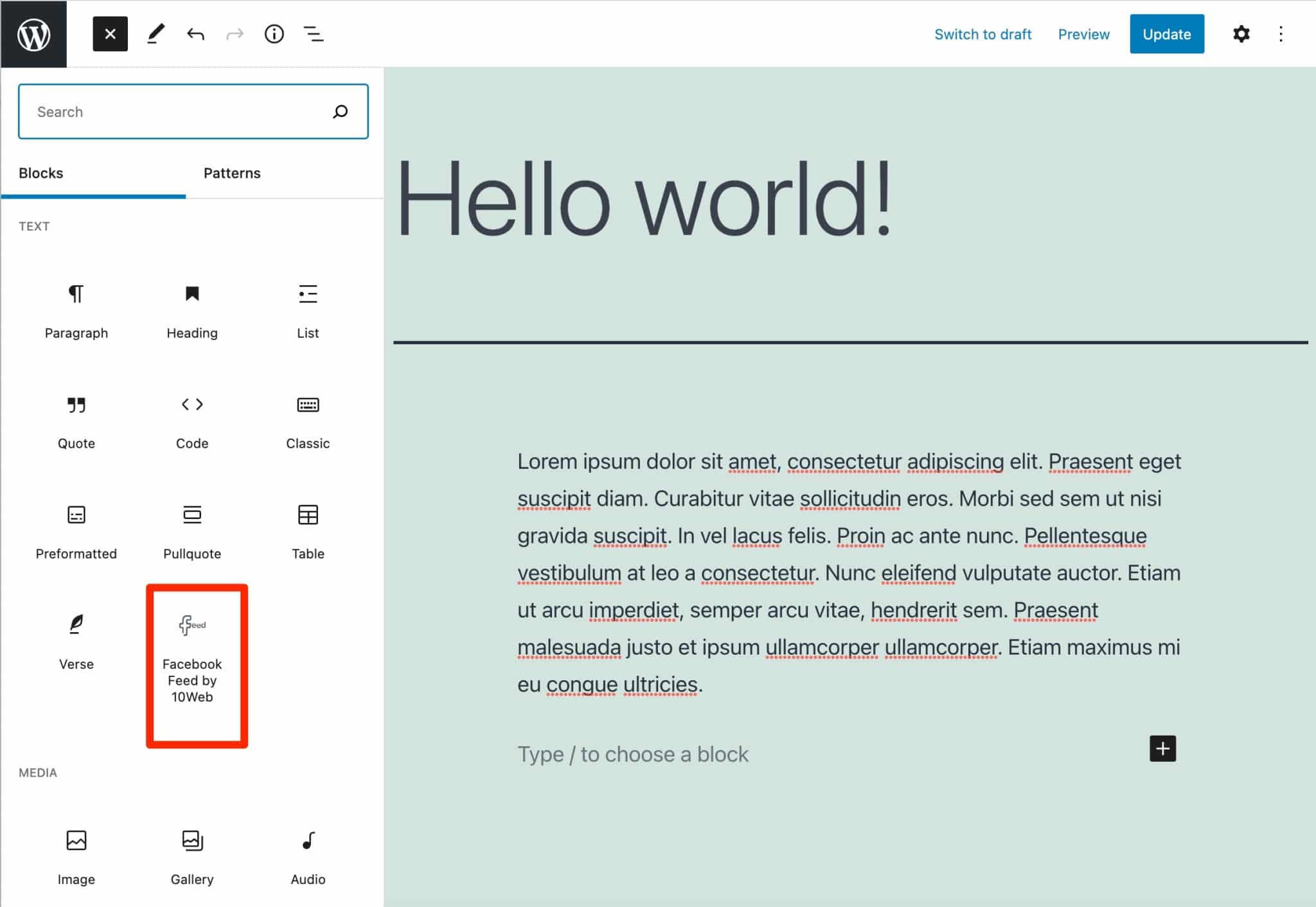Select the Paragraph block

[x=76, y=310]
